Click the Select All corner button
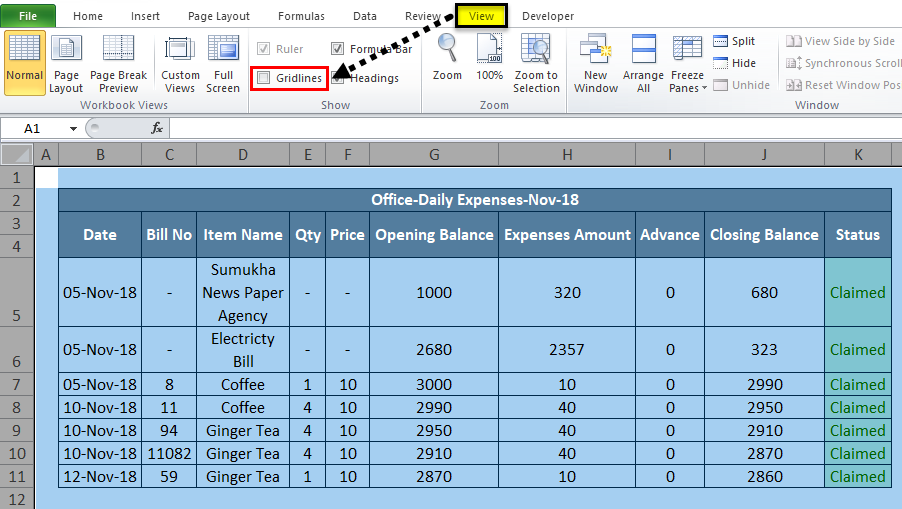Viewport: 902px width, 509px height. coord(16,155)
